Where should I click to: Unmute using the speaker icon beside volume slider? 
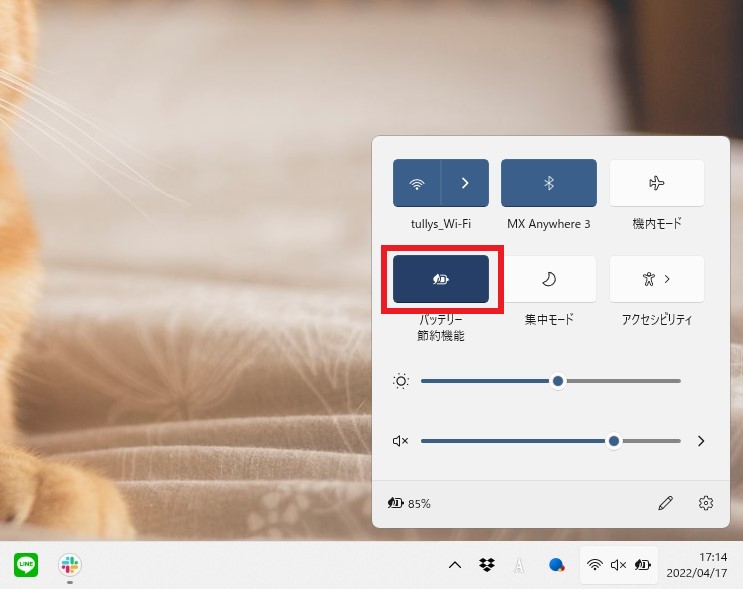400,441
